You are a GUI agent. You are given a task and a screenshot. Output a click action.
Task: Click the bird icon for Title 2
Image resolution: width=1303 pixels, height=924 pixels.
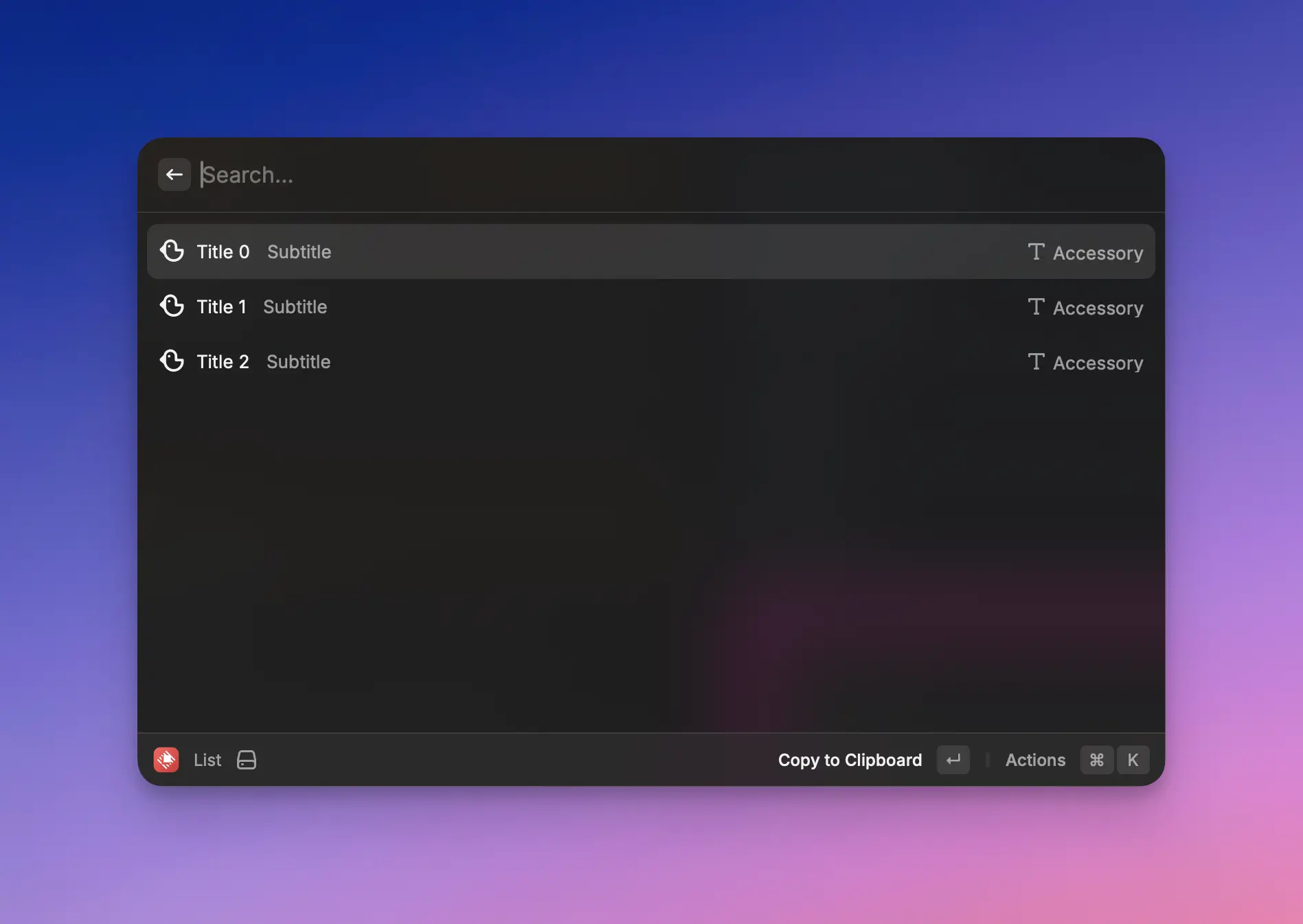(x=172, y=361)
